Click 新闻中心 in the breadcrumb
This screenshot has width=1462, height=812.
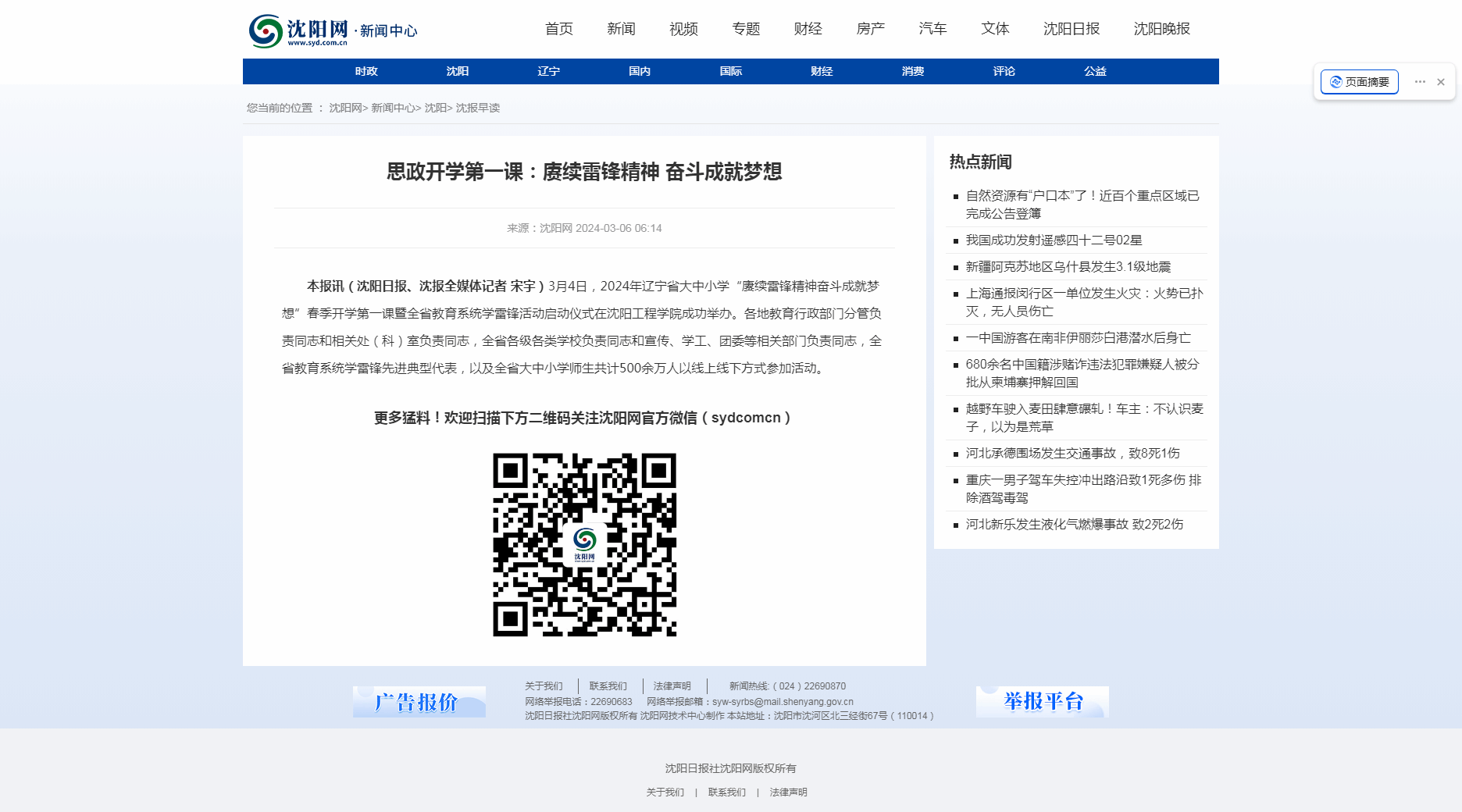pos(393,108)
